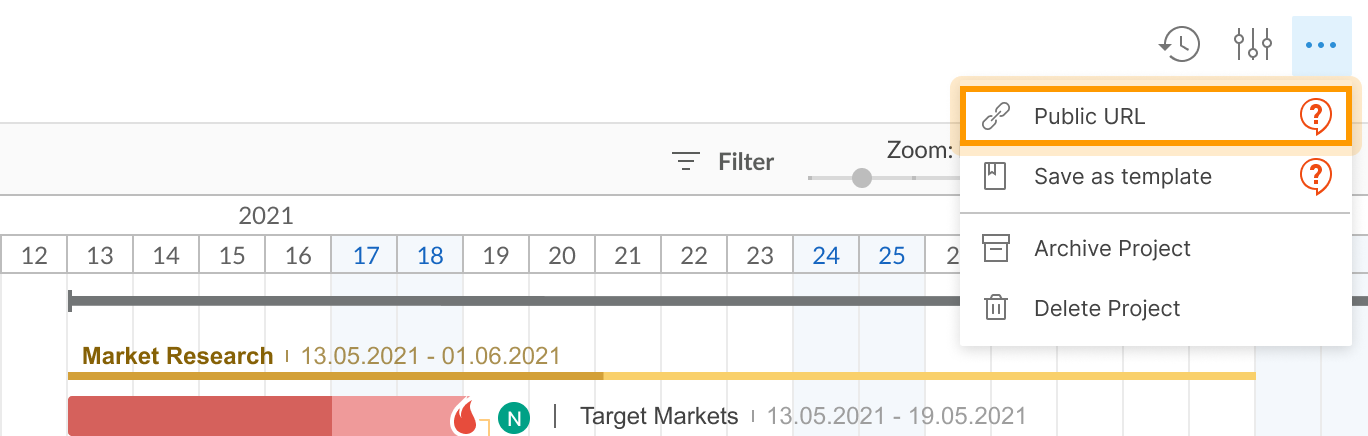Click the red Target Markets task bar

(200, 416)
